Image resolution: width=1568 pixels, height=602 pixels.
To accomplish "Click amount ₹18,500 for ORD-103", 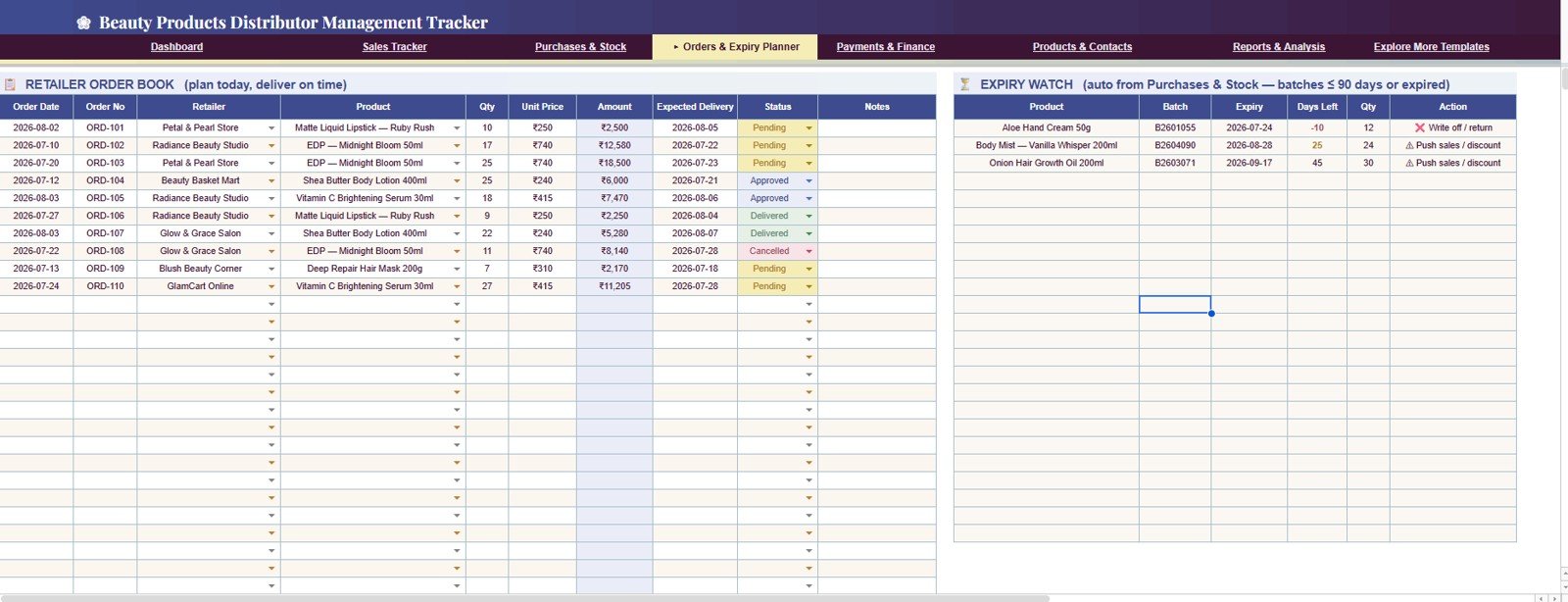I will click(614, 163).
